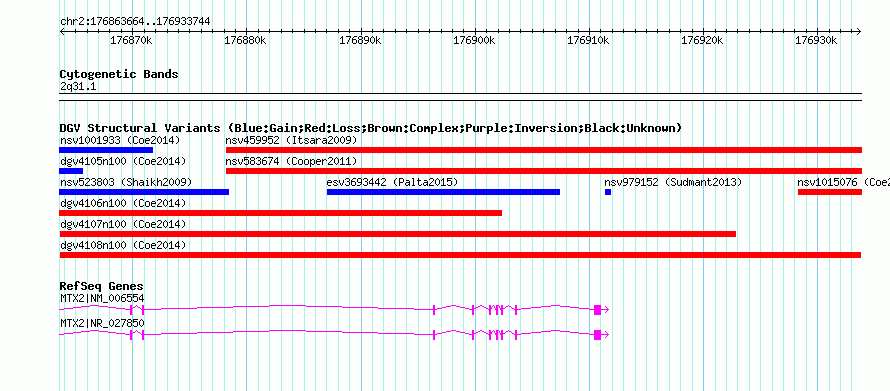This screenshot has width=890, height=391.
Task: Select the nsv459952 (Itsara2009) label
Action: [x=291, y=140]
